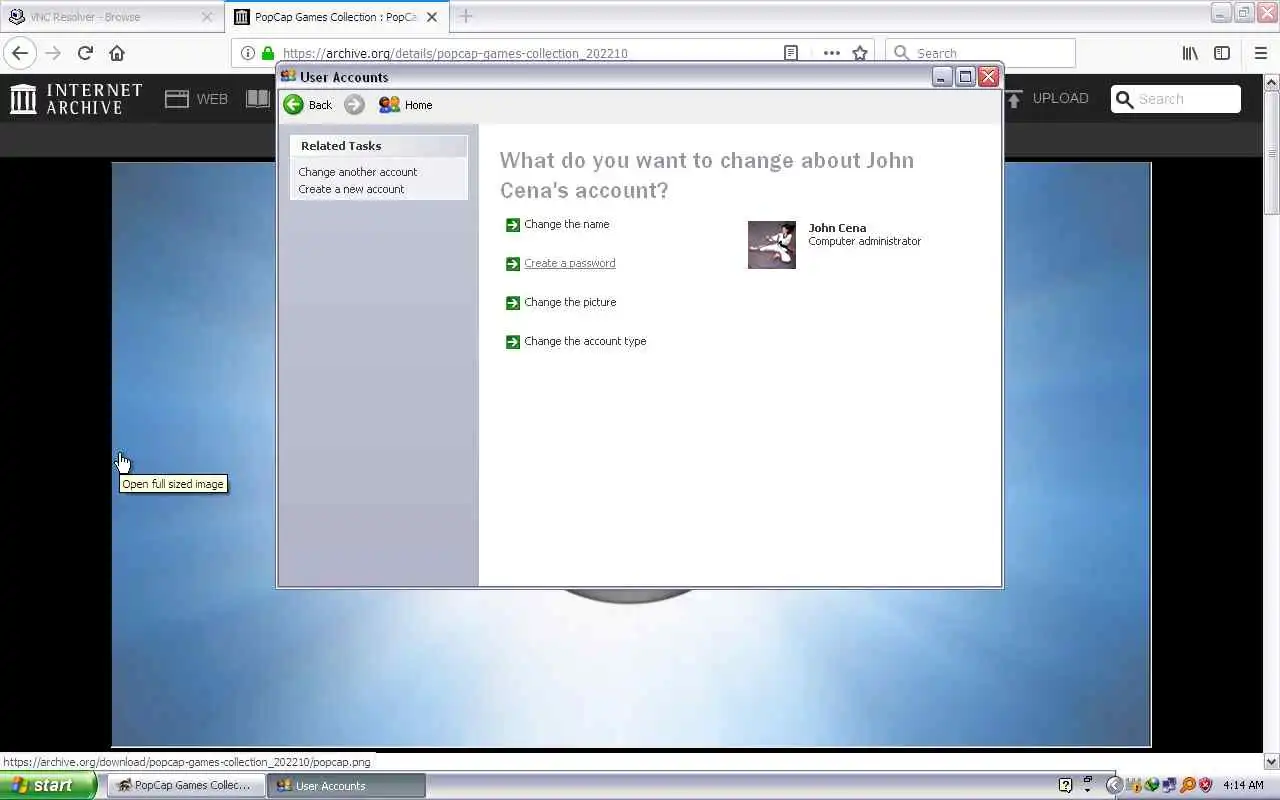This screenshot has height=800, width=1280.
Task: Click the browser Search box
Action: (980, 53)
